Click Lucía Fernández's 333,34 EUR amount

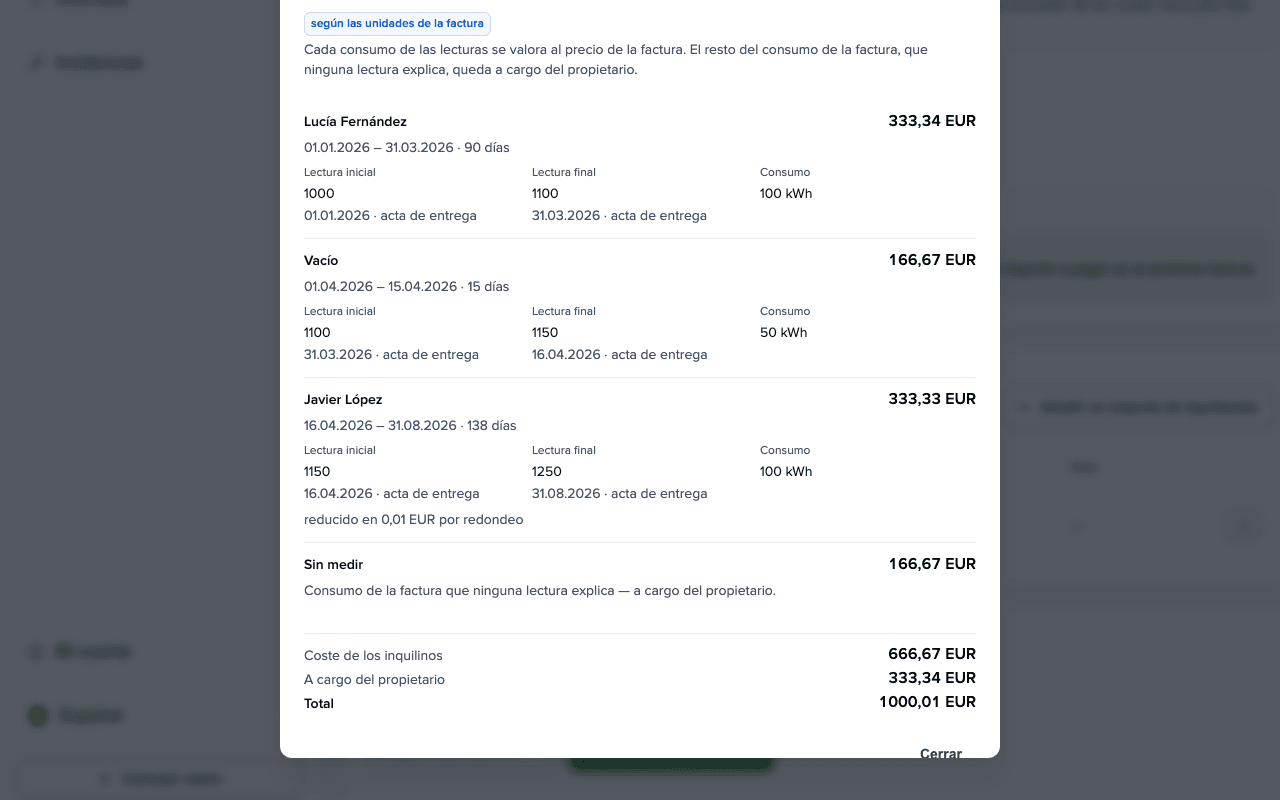932,121
